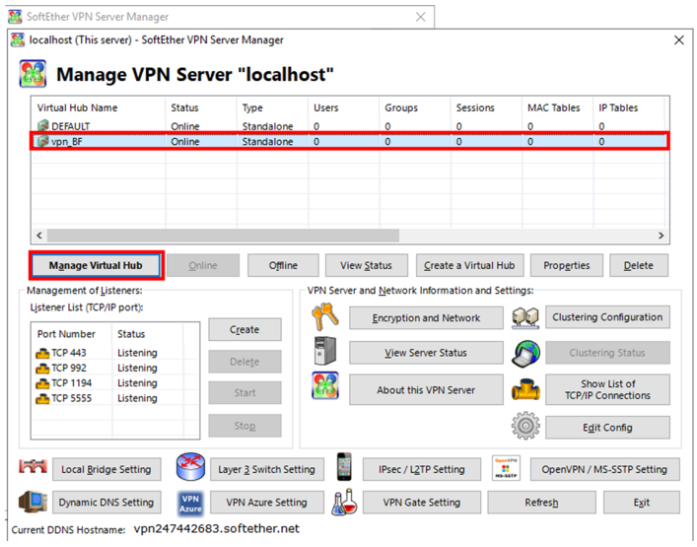Select the DEFAULT virtual hub row
The image size is (697, 547).
pyautogui.click(x=70, y=127)
